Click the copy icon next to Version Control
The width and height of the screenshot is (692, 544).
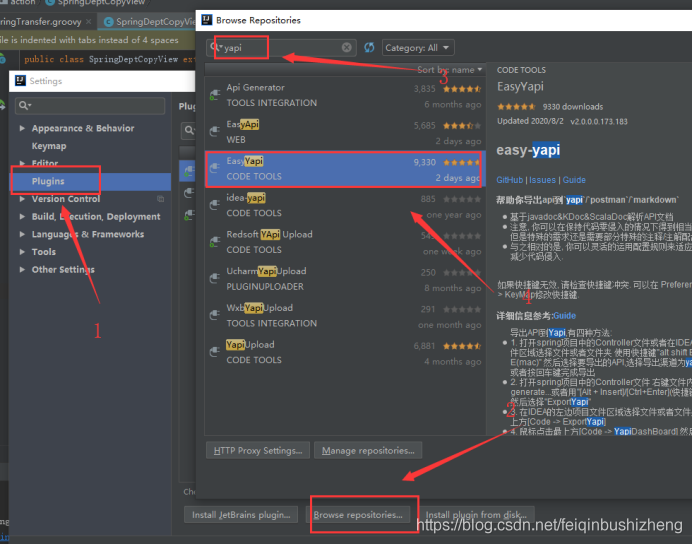tap(161, 199)
